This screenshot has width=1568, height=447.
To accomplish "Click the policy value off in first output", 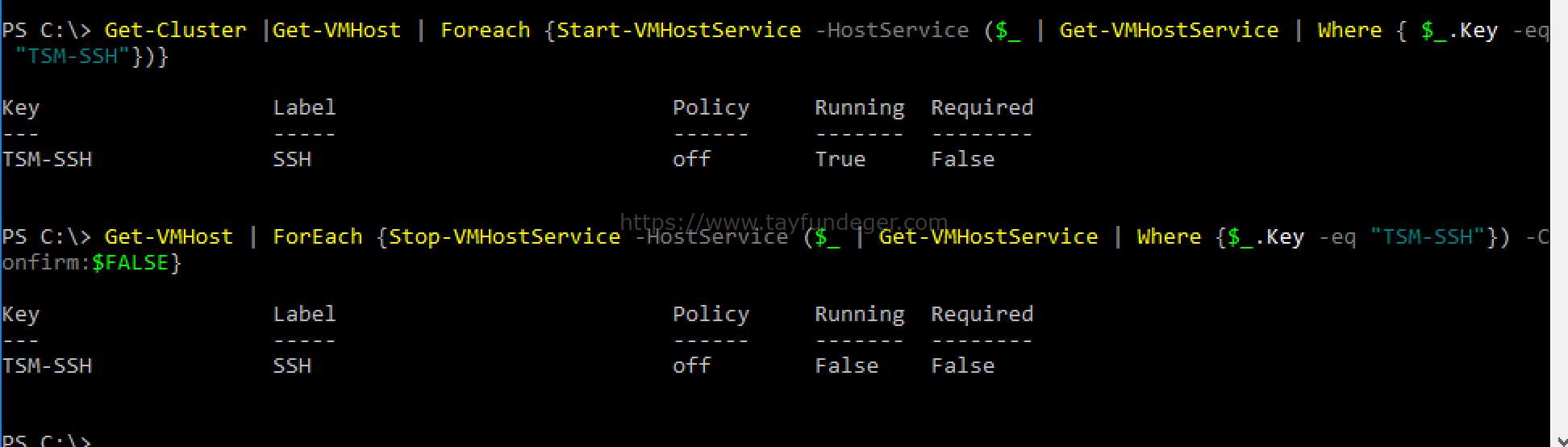I will point(692,159).
